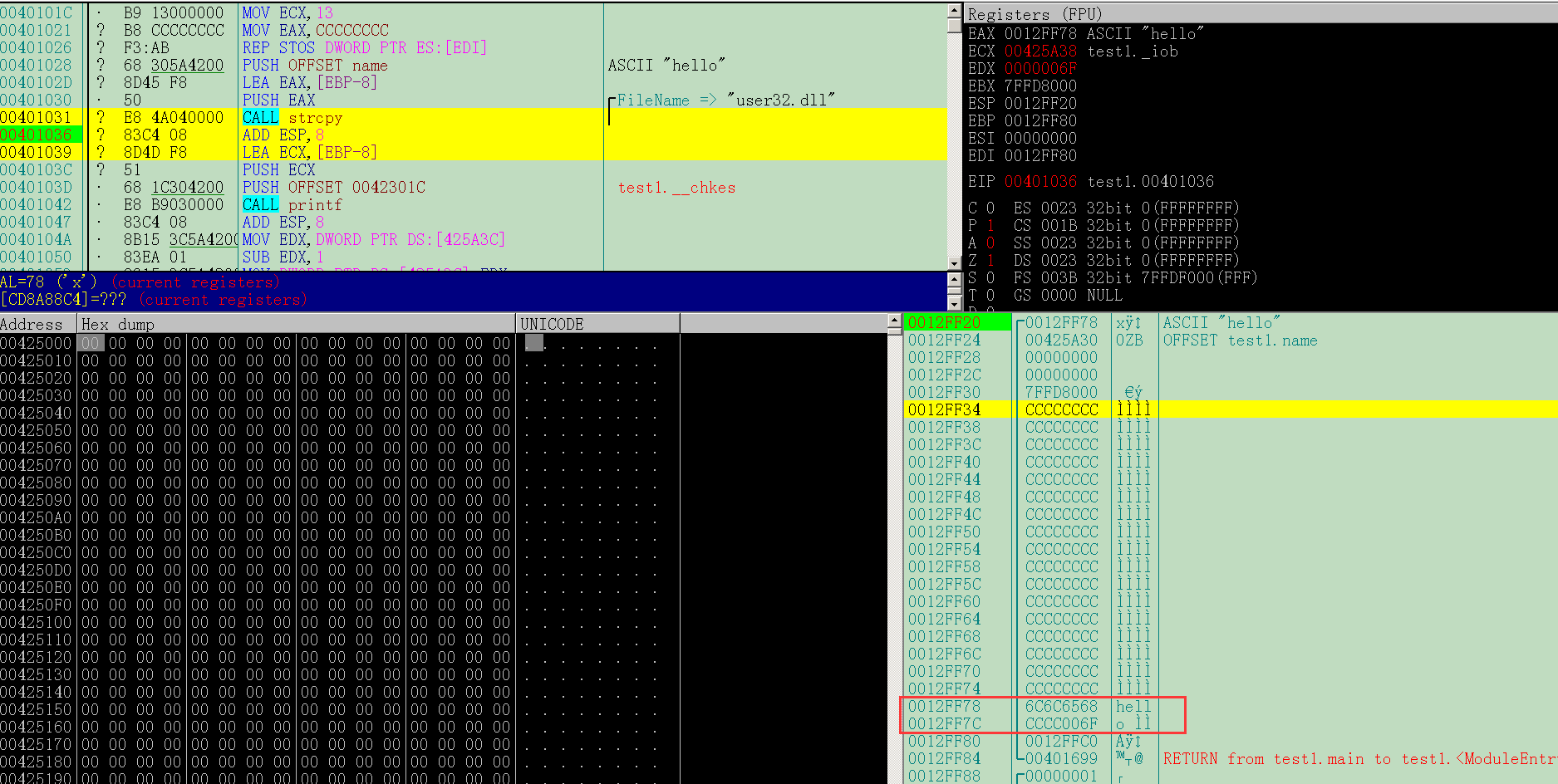Select the CALL strcpy instruction line
The image size is (1558, 784).
point(316,118)
